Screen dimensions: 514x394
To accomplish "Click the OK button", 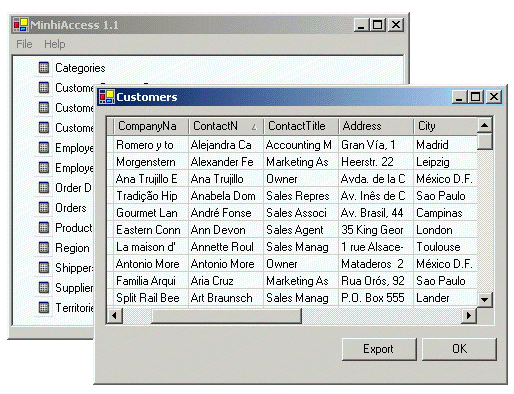I will [459, 349].
